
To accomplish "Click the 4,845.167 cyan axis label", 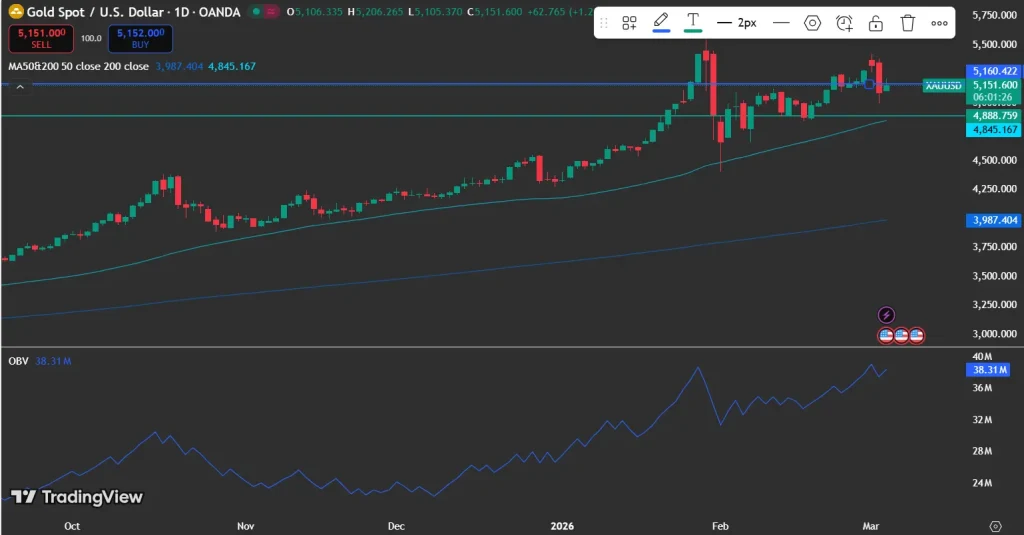I will pos(994,129).
